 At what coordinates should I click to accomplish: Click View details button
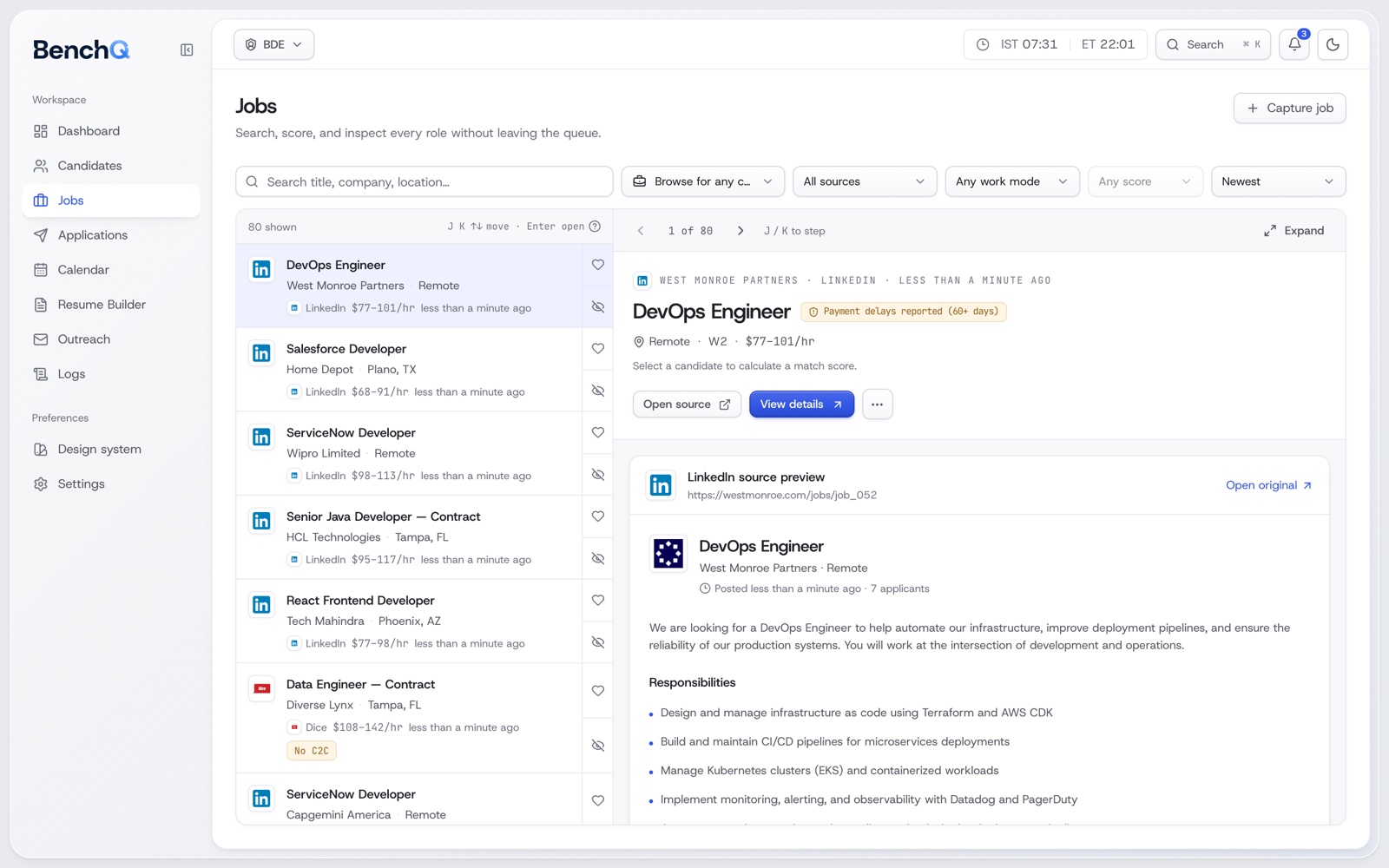801,404
